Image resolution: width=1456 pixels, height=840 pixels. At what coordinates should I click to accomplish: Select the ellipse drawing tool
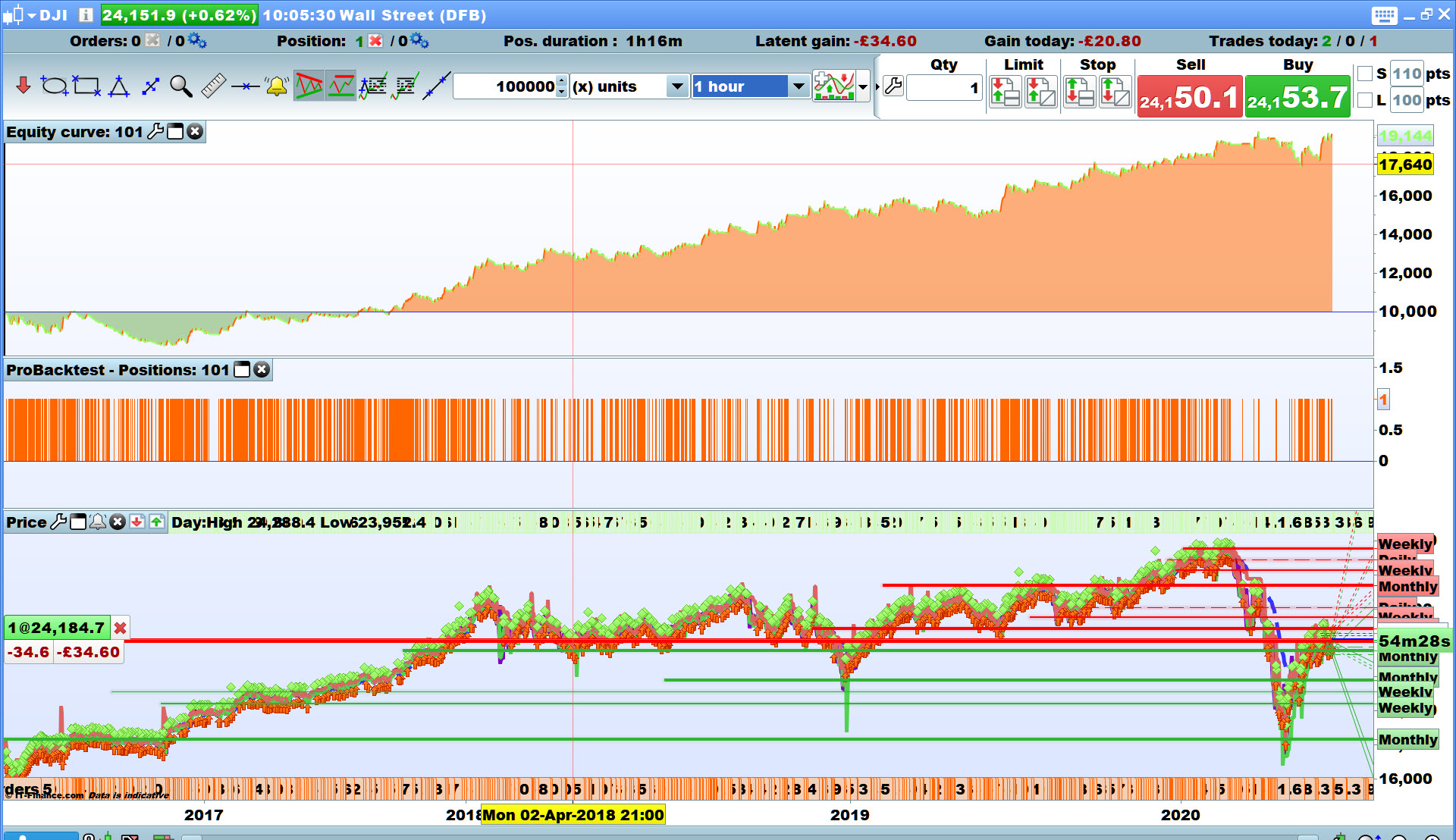pos(54,86)
